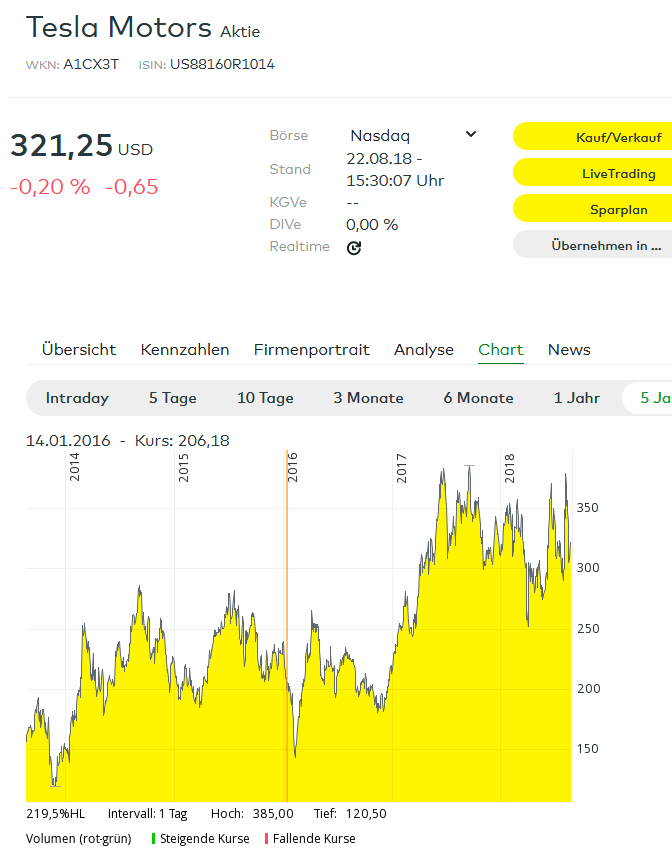Viewport: 672px width, 848px height.
Task: Go to the Firmenportrait tab
Action: click(x=311, y=350)
